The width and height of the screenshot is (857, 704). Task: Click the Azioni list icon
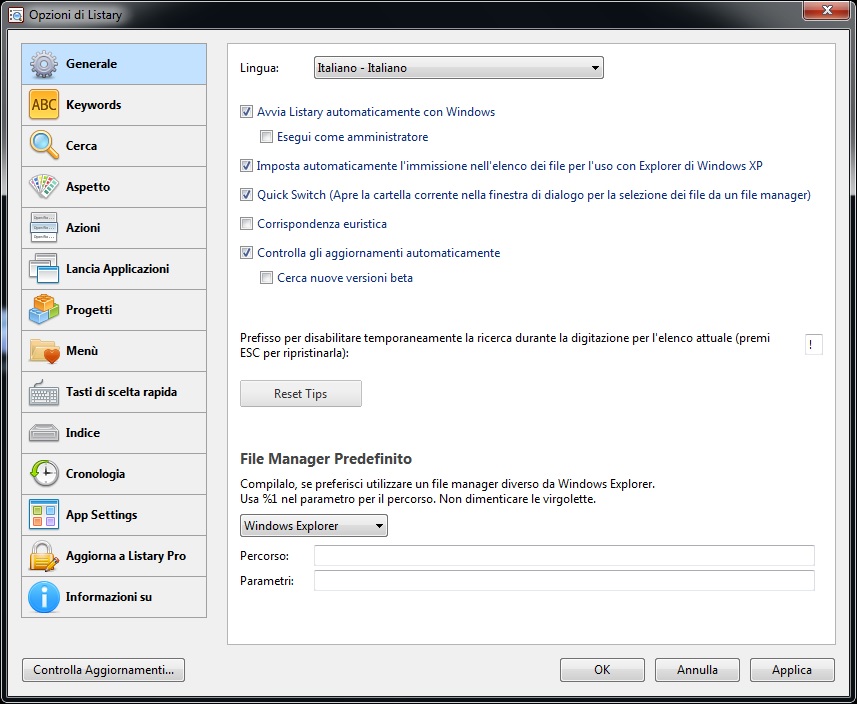(x=44, y=227)
